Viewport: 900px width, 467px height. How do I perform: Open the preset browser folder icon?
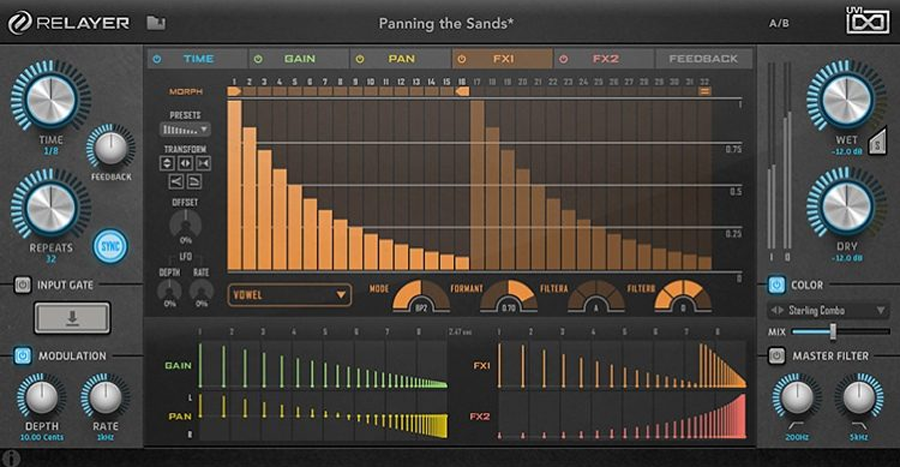tap(156, 23)
